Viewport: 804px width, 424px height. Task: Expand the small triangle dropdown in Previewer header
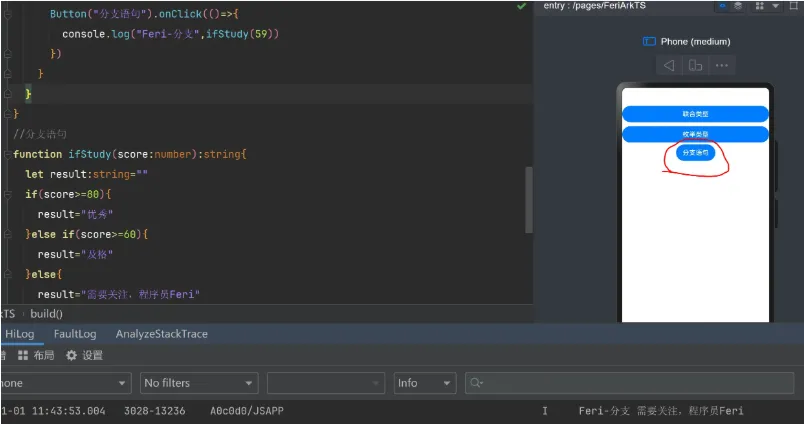pyautogui.click(x=776, y=6)
